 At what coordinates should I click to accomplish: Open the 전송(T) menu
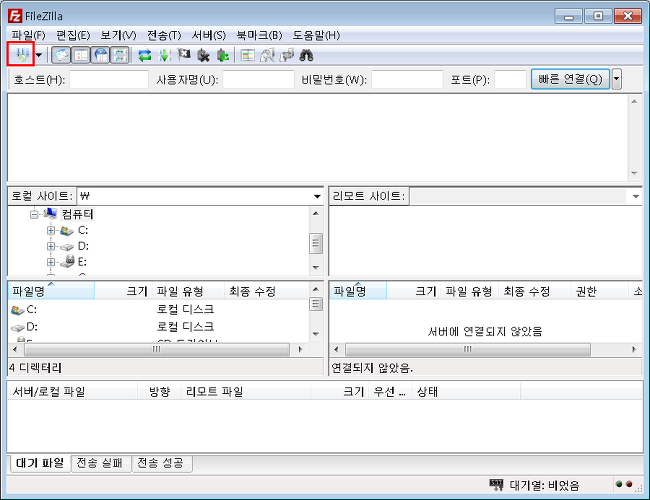pos(164,35)
